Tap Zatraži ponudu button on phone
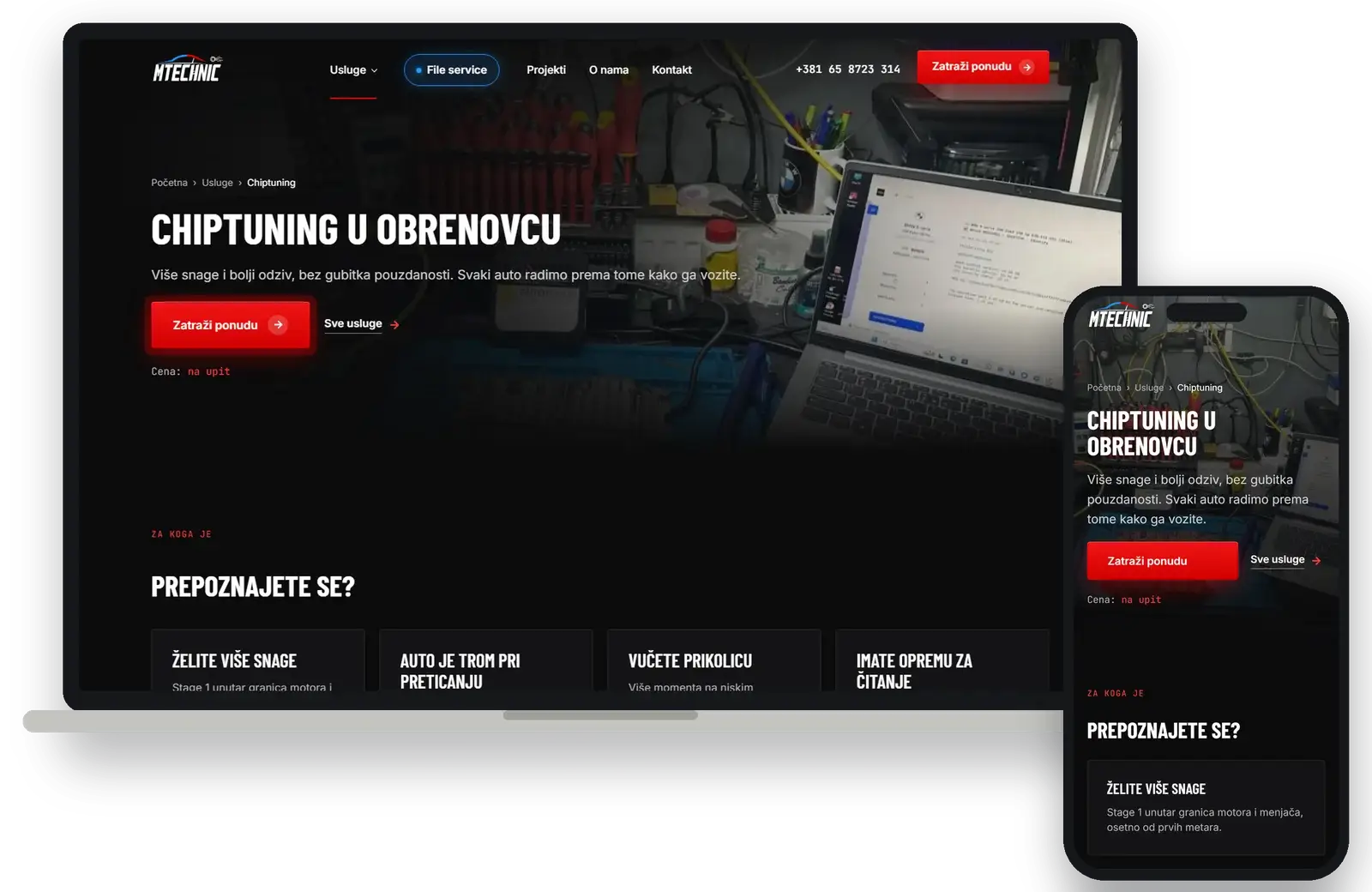 point(1162,561)
